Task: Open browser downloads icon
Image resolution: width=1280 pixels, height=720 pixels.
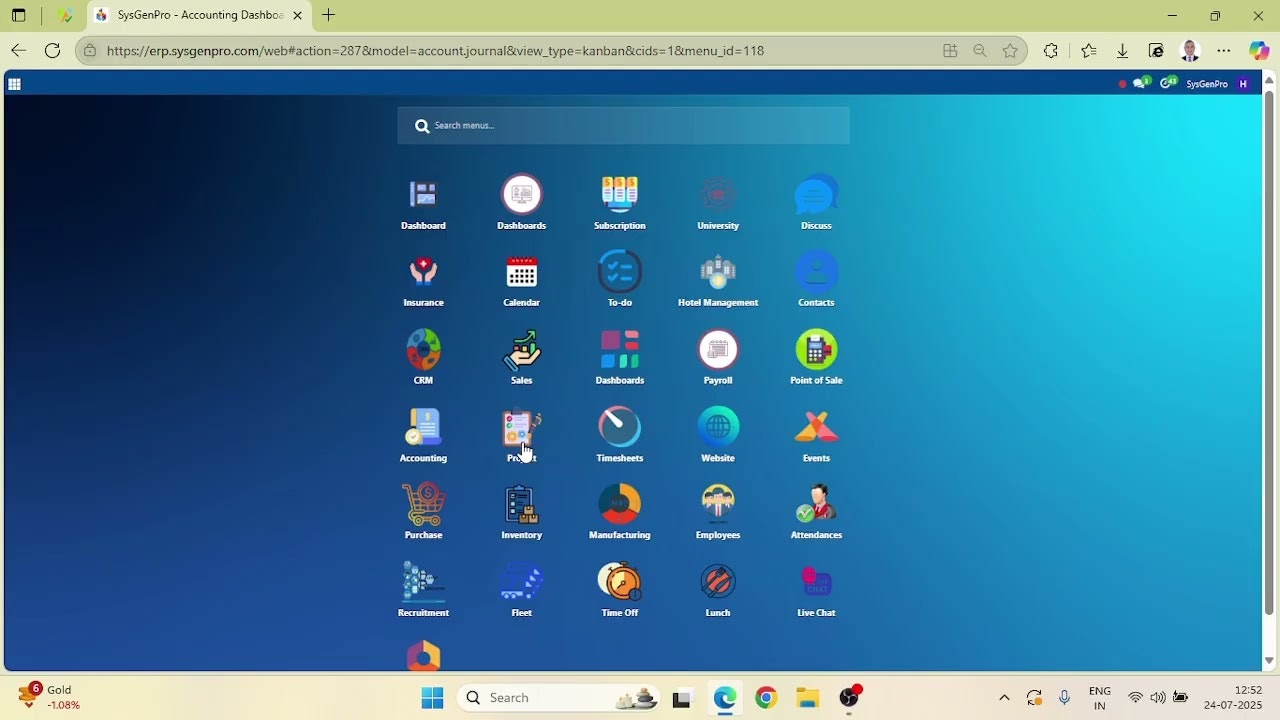Action: coord(1122,50)
